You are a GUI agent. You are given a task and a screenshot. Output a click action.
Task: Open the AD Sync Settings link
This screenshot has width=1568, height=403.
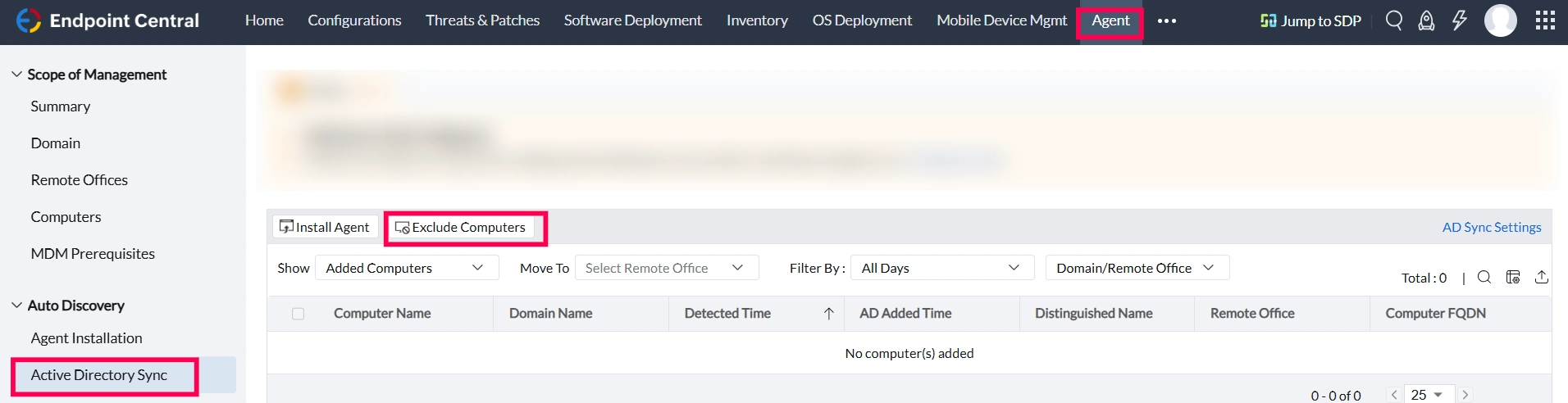pos(1492,227)
